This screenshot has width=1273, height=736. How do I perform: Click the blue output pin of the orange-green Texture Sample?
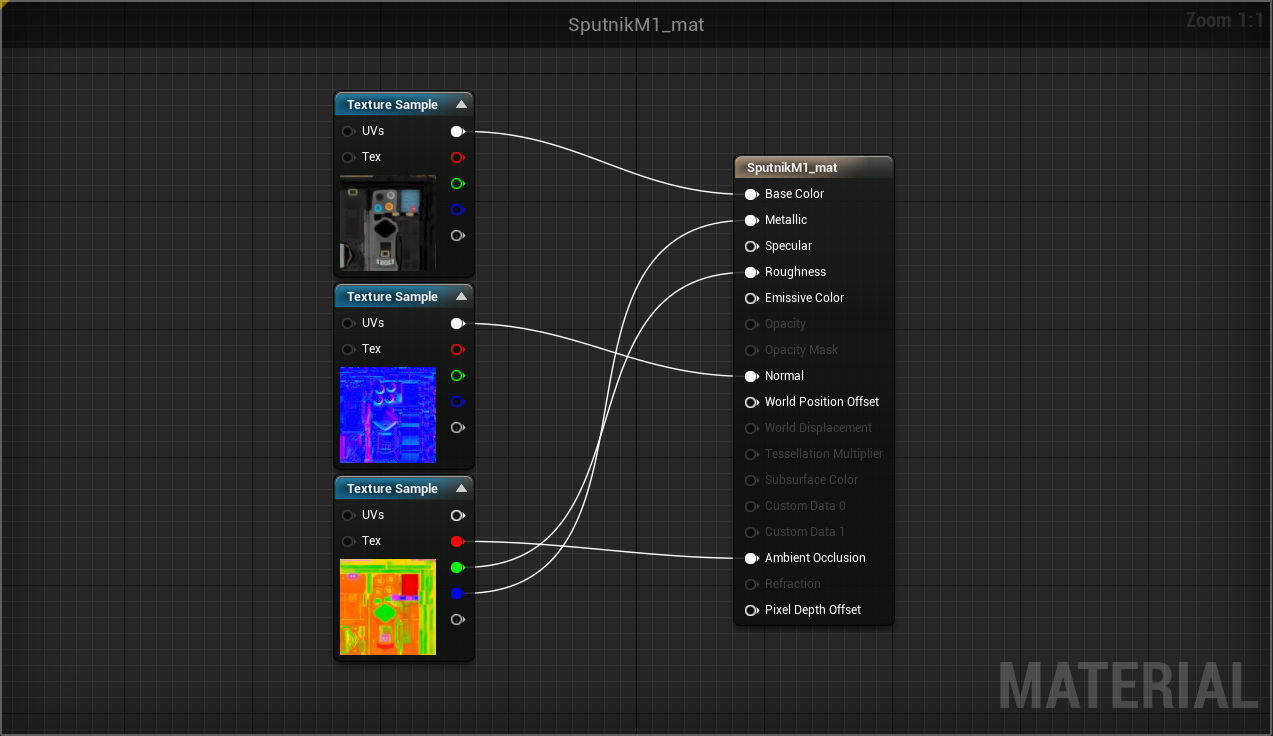point(457,593)
